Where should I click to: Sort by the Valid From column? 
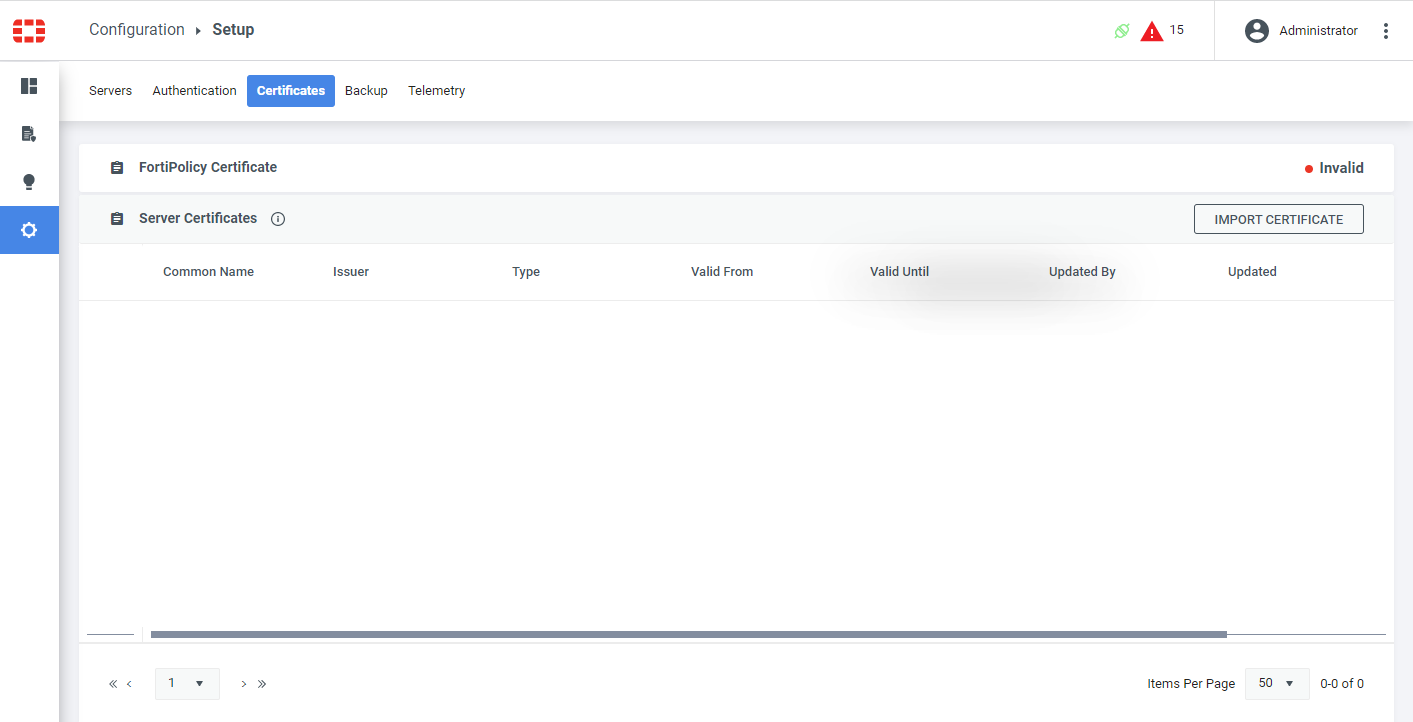tap(722, 272)
